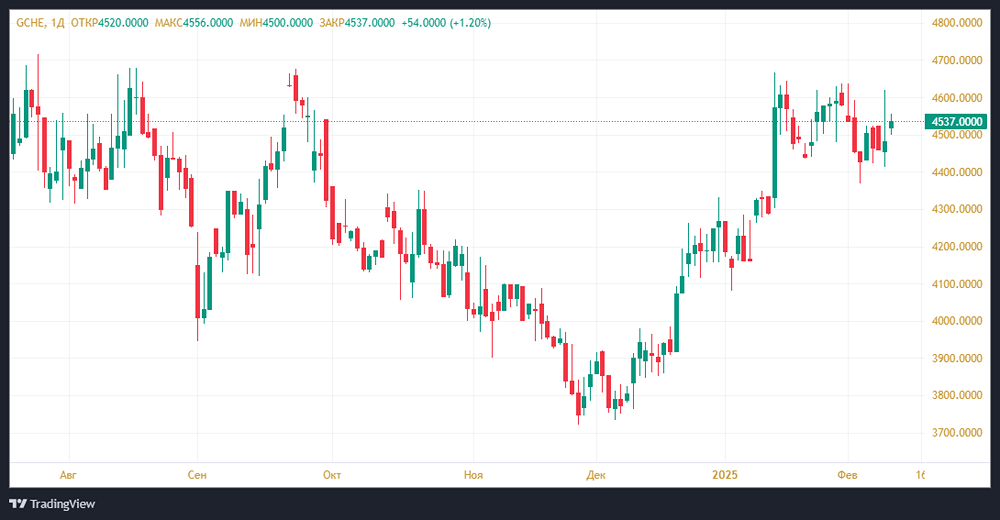Click the 3800.0000 price axis label
The width and height of the screenshot is (1000, 520).
(x=957, y=395)
